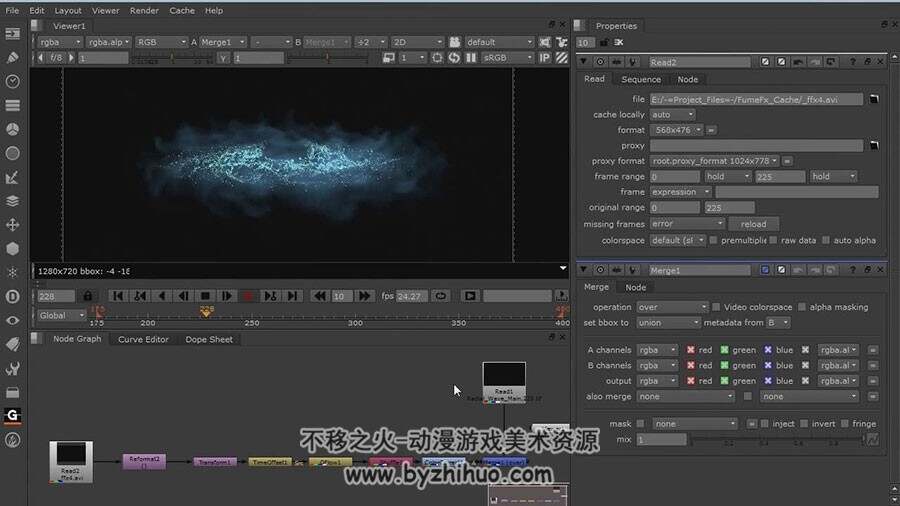This screenshot has height=506, width=900.
Task: Collapse the Read2 properties panel arrow
Action: click(x=584, y=61)
